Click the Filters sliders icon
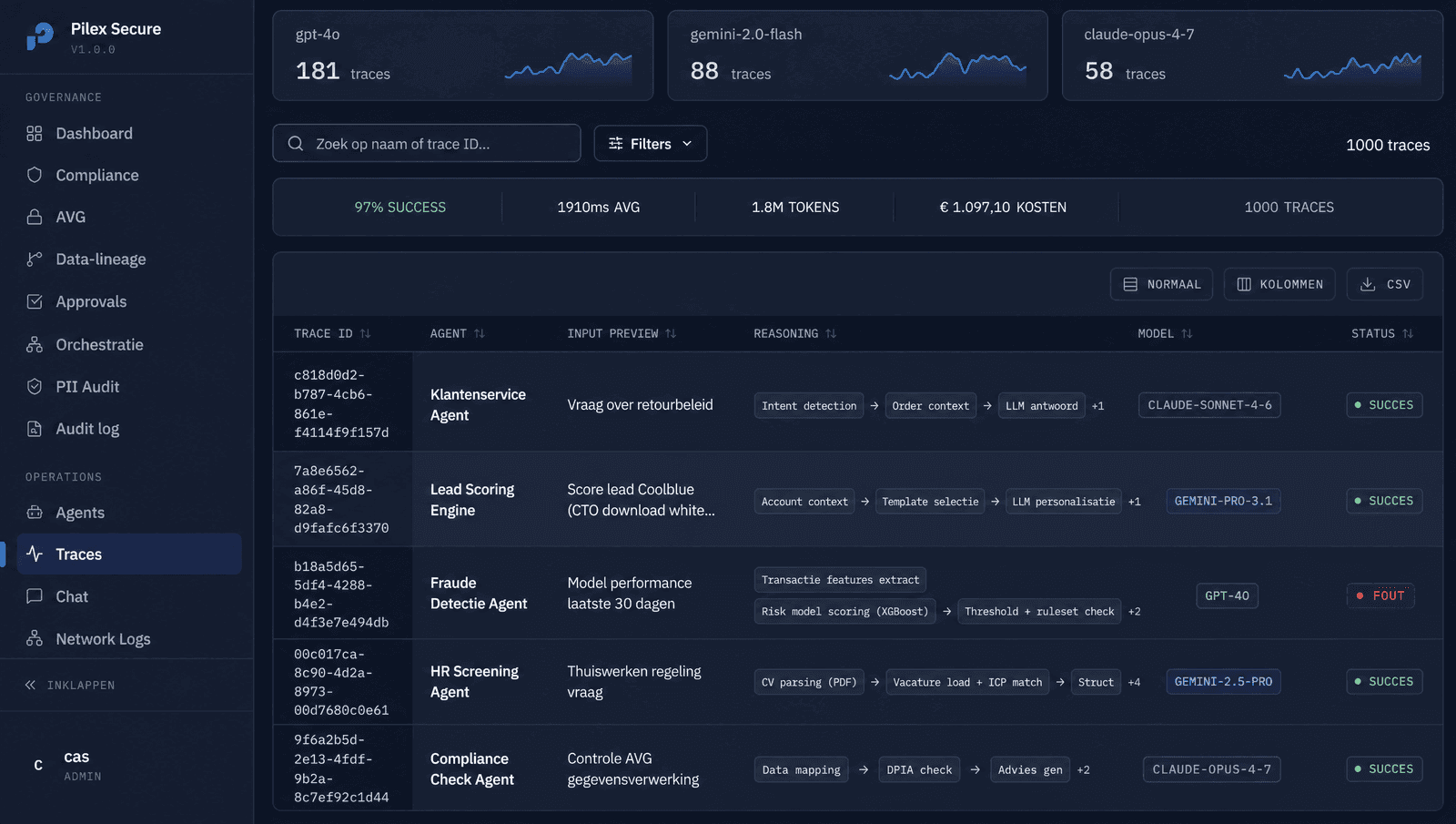The height and width of the screenshot is (824, 1456). (x=616, y=144)
